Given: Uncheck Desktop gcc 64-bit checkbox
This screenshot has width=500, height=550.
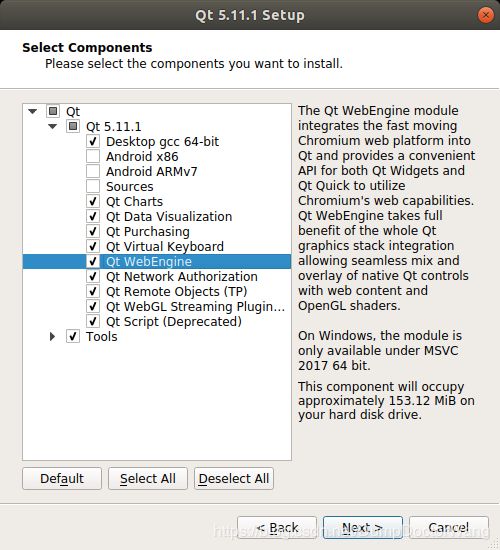Looking at the screenshot, I should [x=93, y=141].
